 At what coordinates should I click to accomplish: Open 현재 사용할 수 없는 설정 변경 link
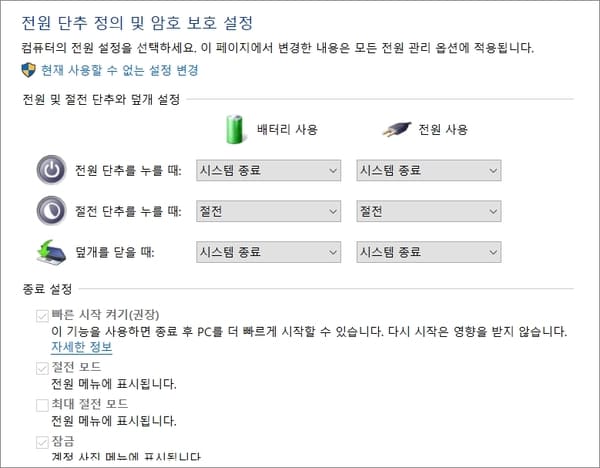(x=120, y=70)
